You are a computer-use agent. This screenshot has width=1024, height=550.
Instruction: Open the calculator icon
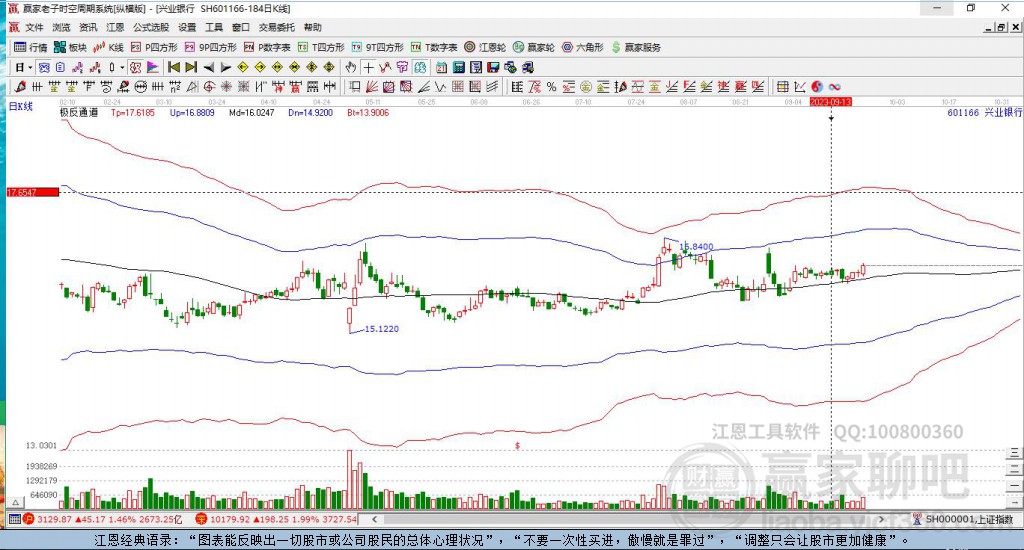click(458, 67)
